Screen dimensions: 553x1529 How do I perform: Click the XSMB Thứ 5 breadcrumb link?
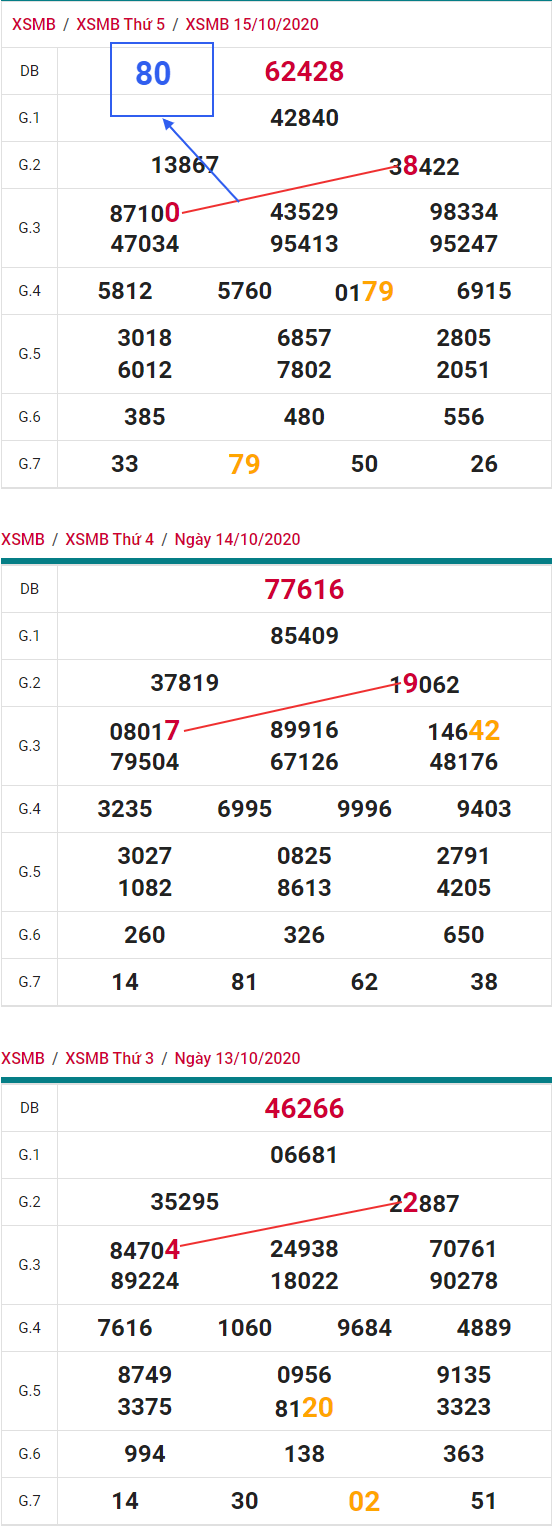121,24
